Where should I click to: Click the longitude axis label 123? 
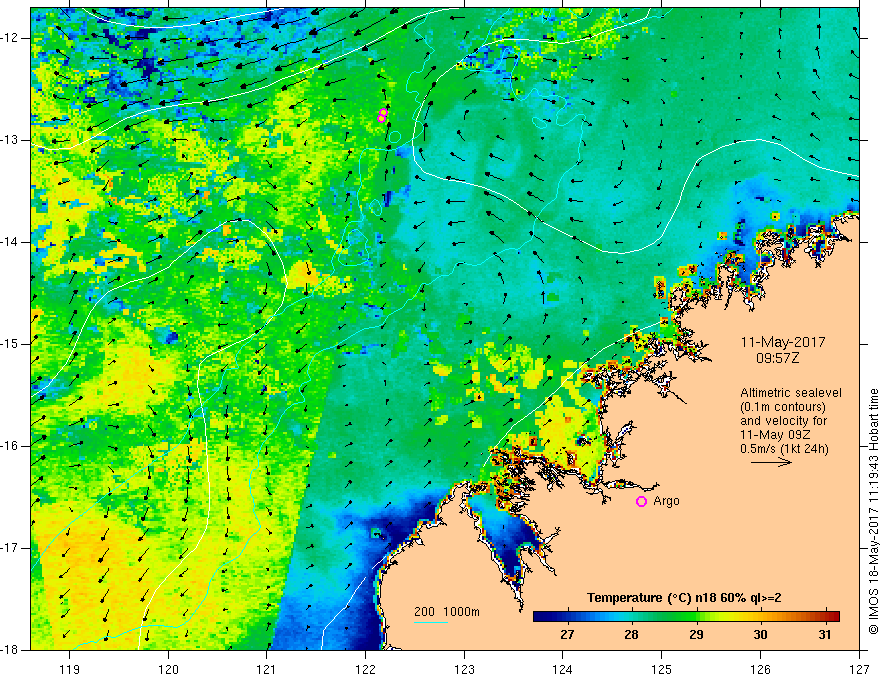point(464,669)
